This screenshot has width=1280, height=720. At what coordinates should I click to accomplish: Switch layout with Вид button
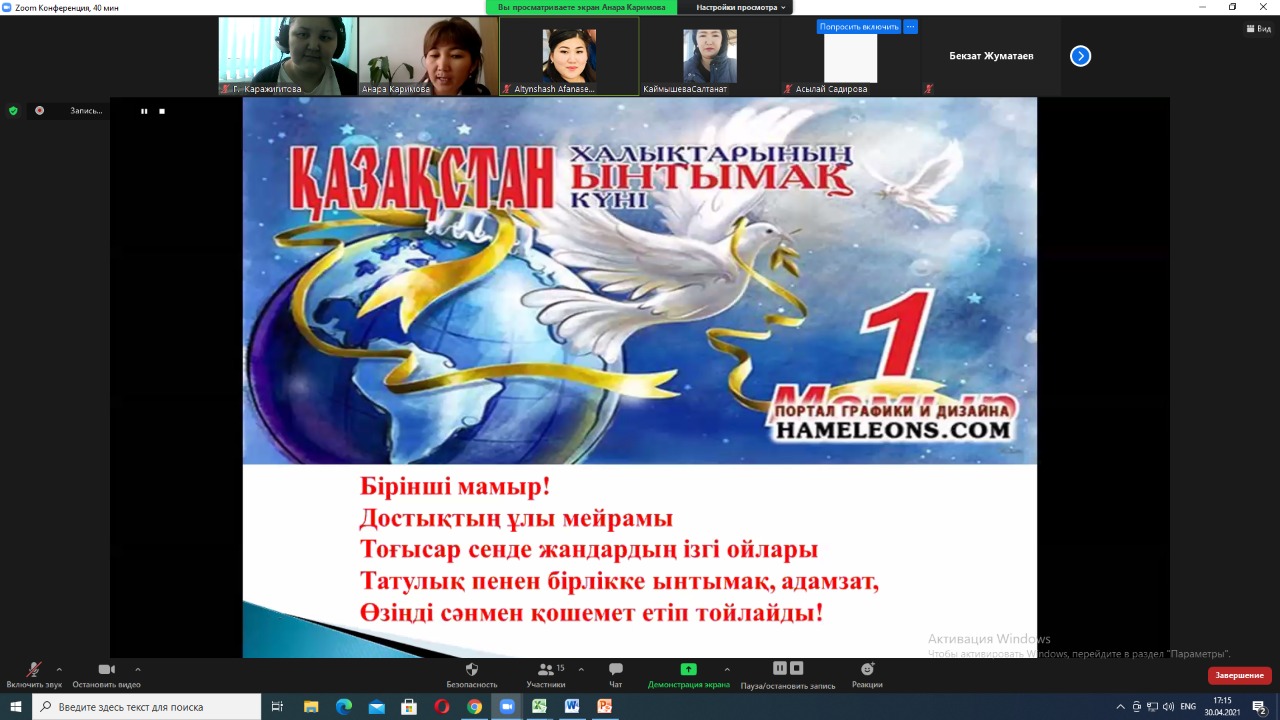point(1258,29)
